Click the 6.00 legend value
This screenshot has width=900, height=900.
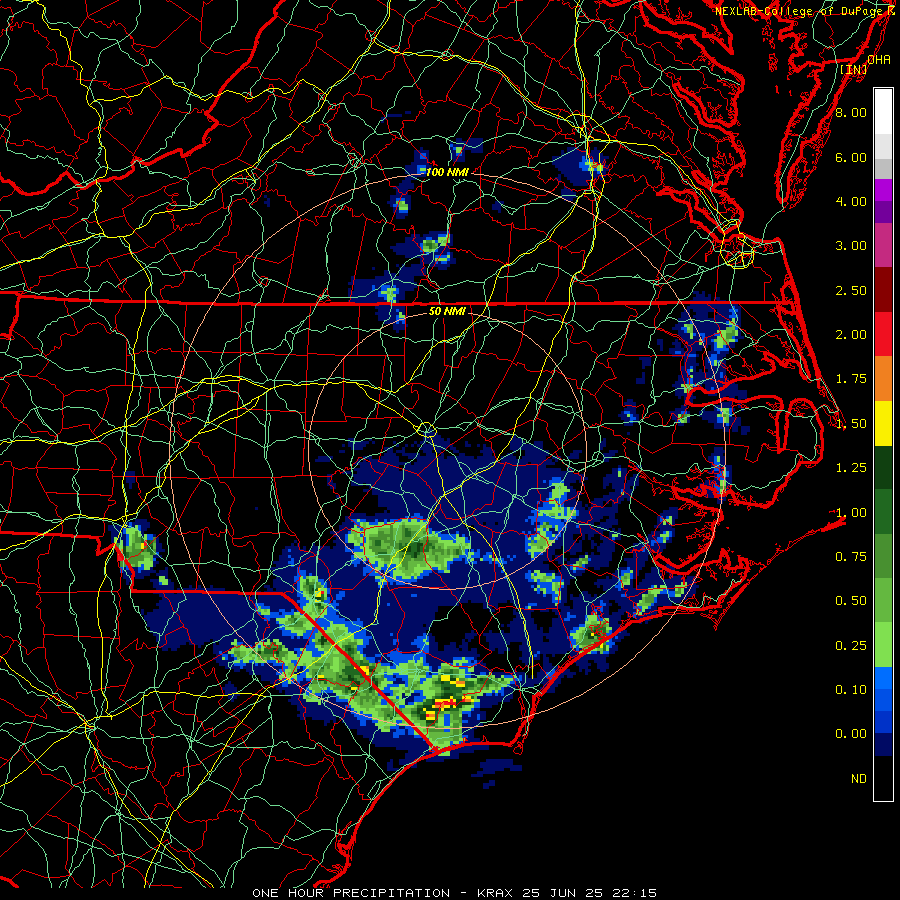click(x=851, y=157)
